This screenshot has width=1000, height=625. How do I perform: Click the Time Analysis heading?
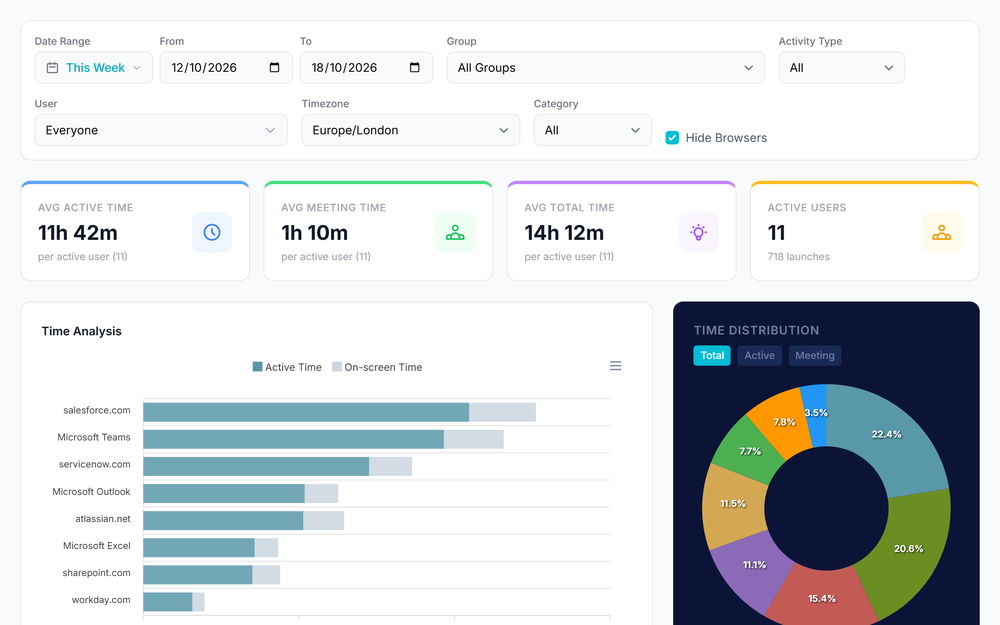point(82,331)
